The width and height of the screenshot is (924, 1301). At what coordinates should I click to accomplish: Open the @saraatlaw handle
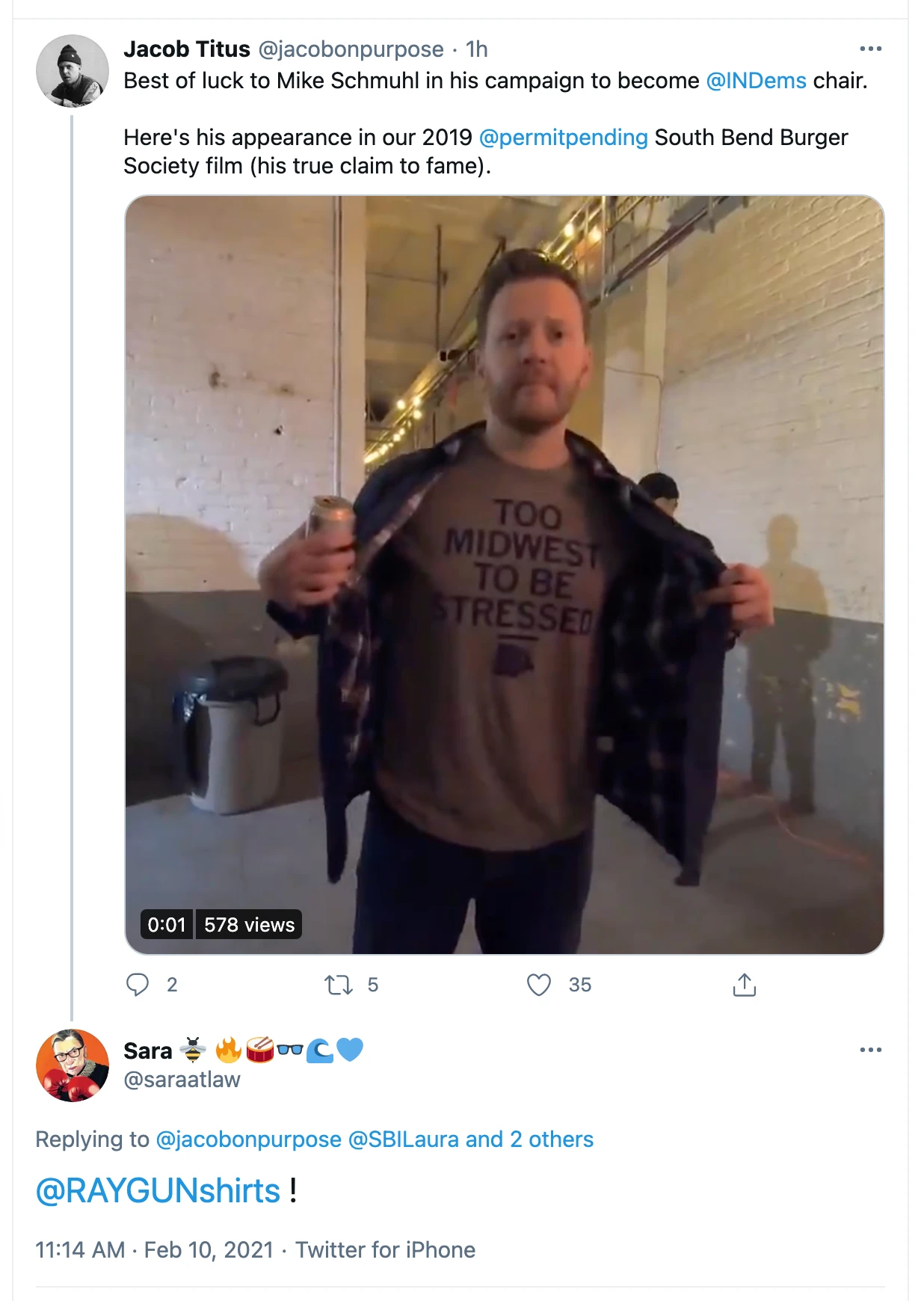click(182, 1080)
